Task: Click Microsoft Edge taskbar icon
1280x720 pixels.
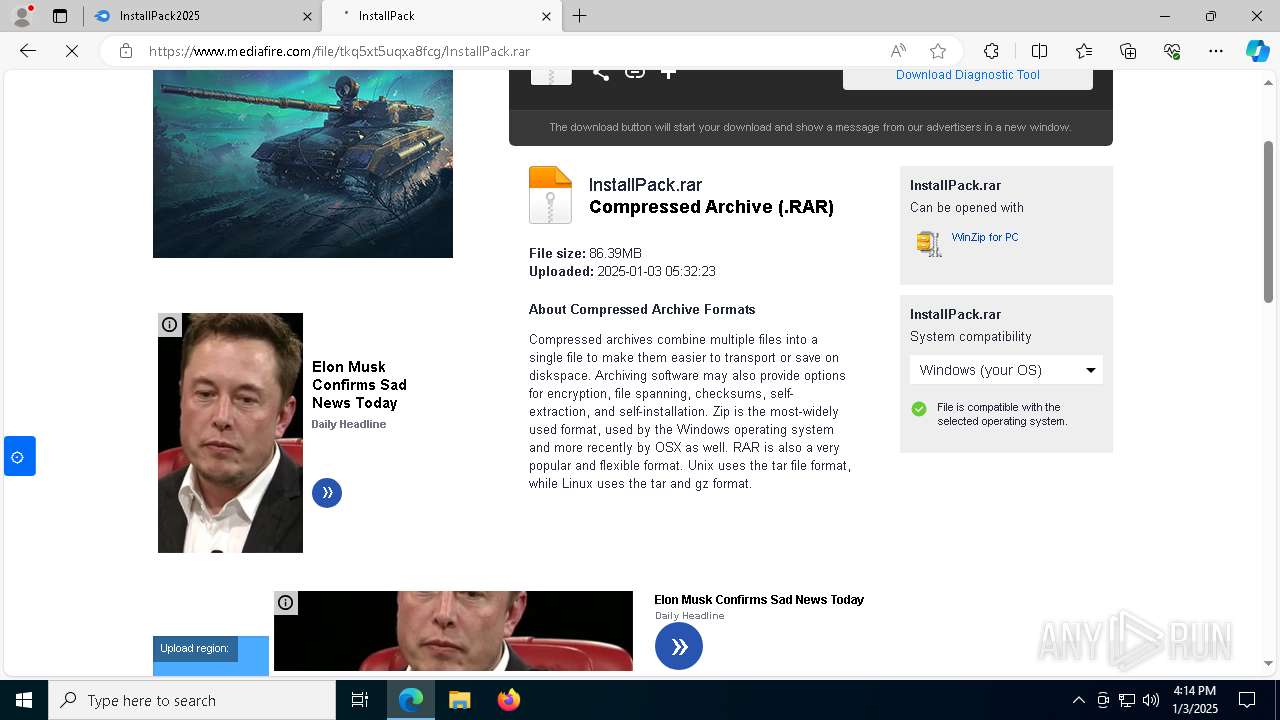Action: [411, 700]
